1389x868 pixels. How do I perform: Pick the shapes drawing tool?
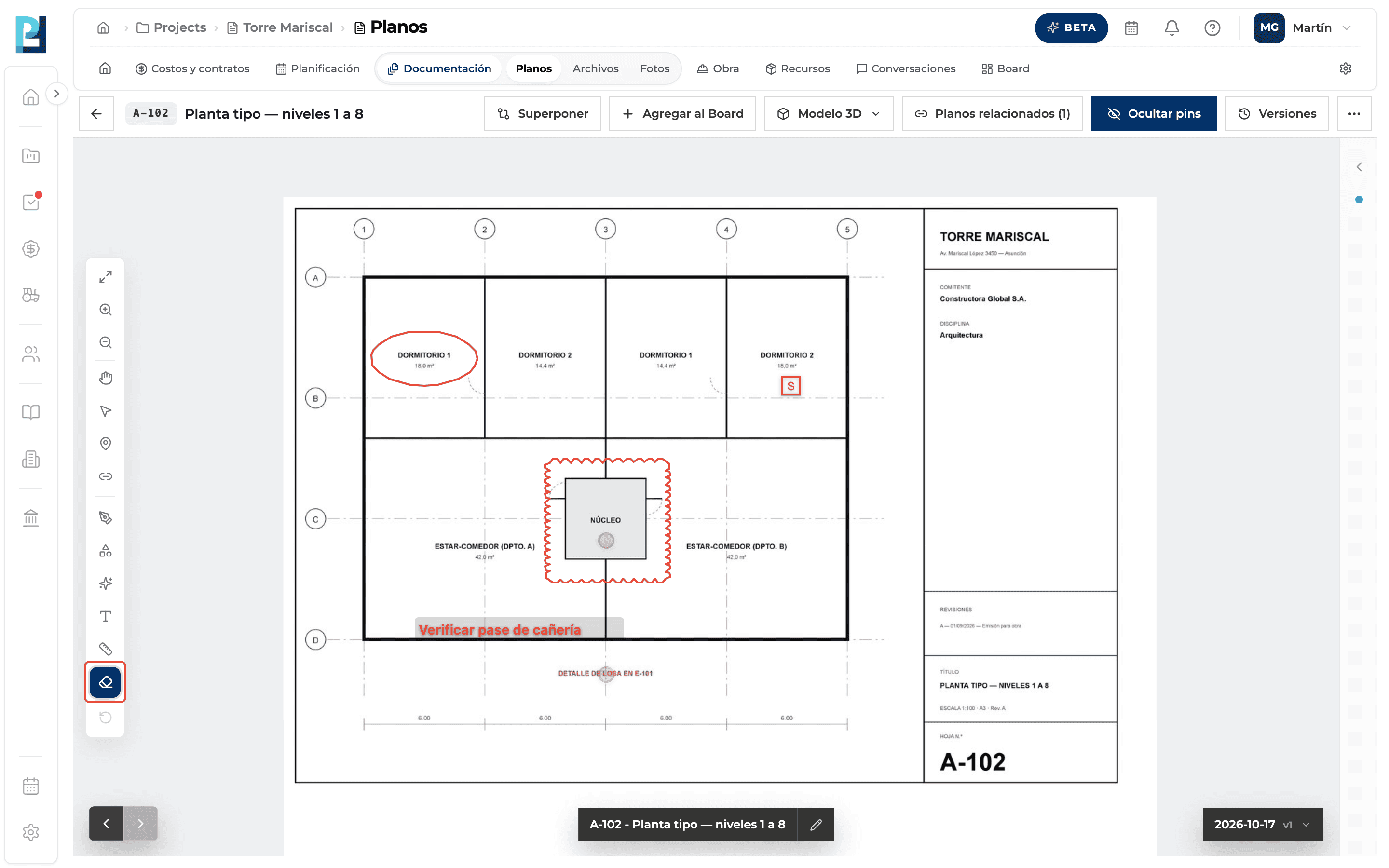[105, 551]
